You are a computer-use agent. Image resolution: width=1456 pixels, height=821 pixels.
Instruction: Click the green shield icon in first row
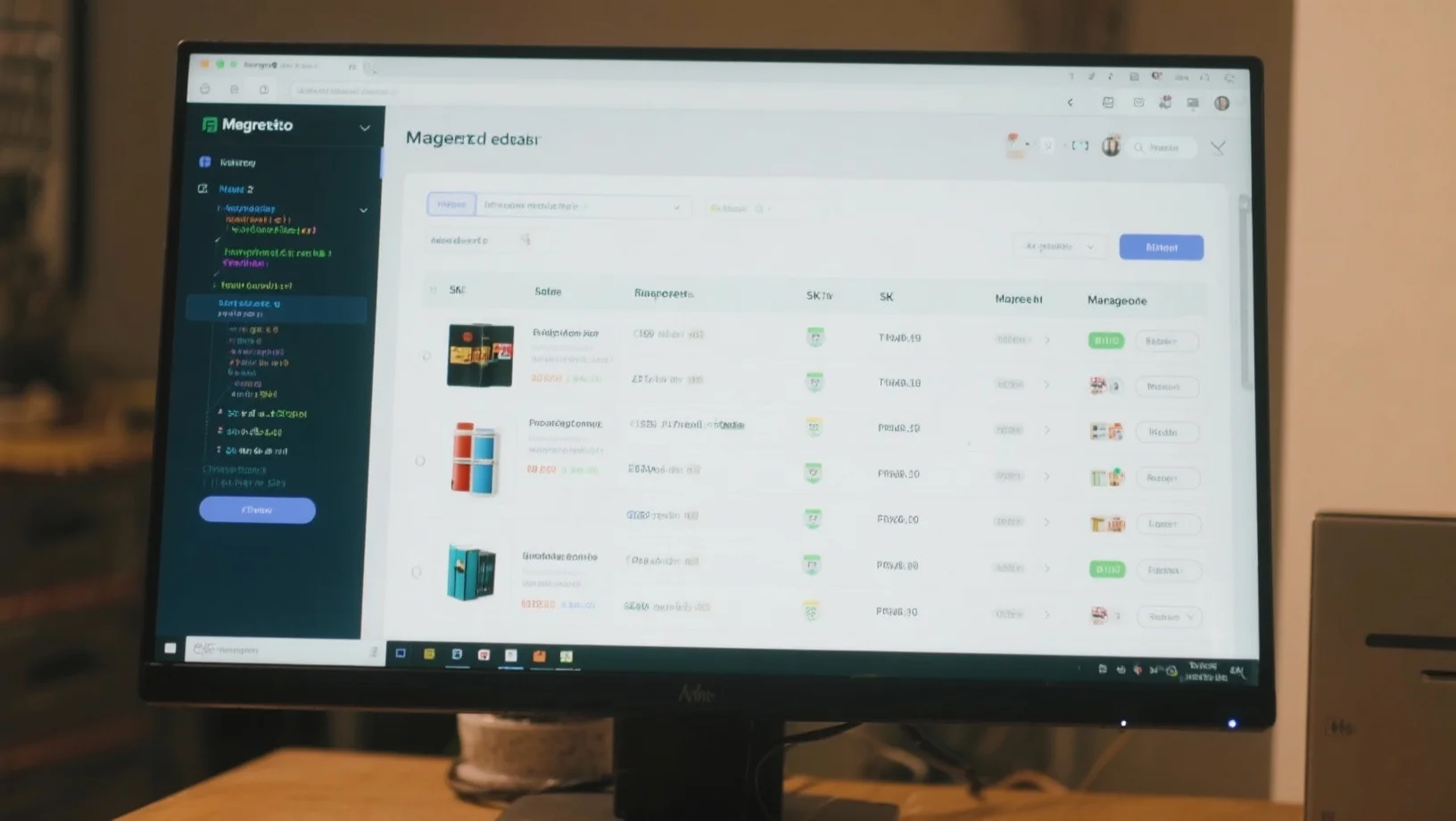815,336
